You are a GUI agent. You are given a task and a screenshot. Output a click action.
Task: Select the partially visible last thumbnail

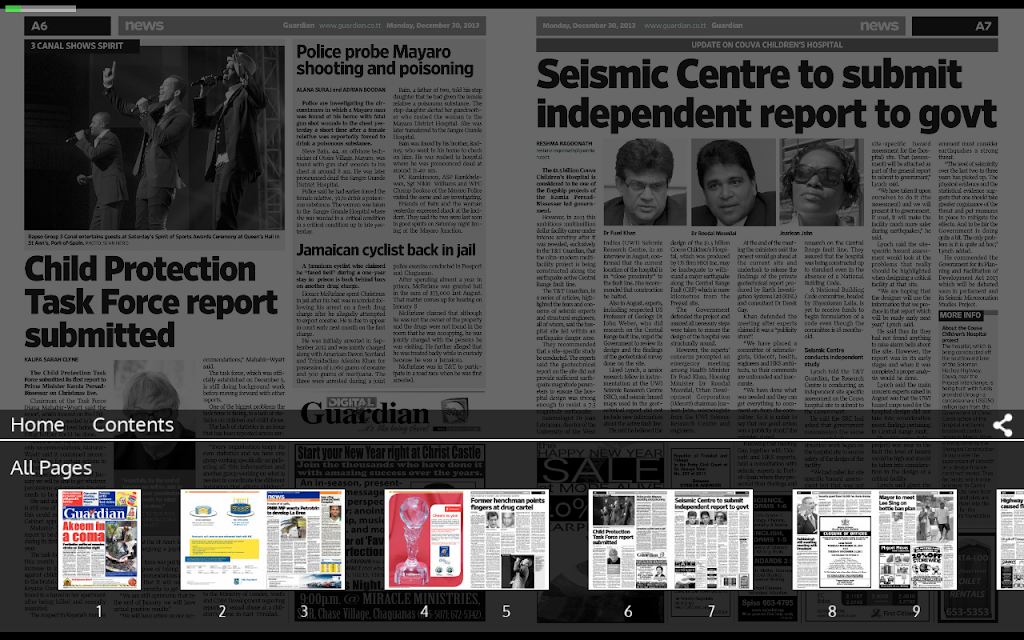(1010, 539)
